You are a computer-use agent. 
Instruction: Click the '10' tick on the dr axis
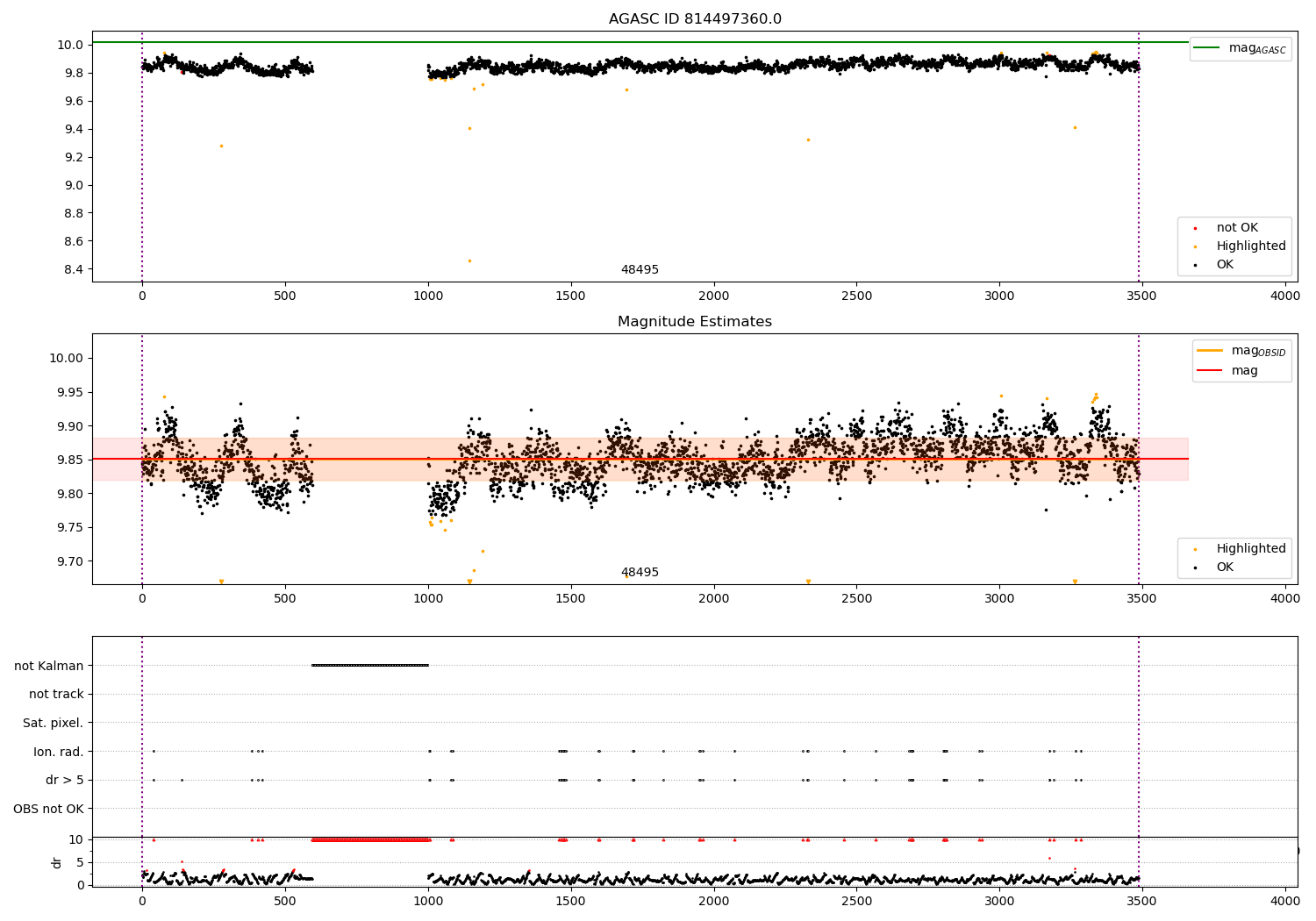coord(76,839)
